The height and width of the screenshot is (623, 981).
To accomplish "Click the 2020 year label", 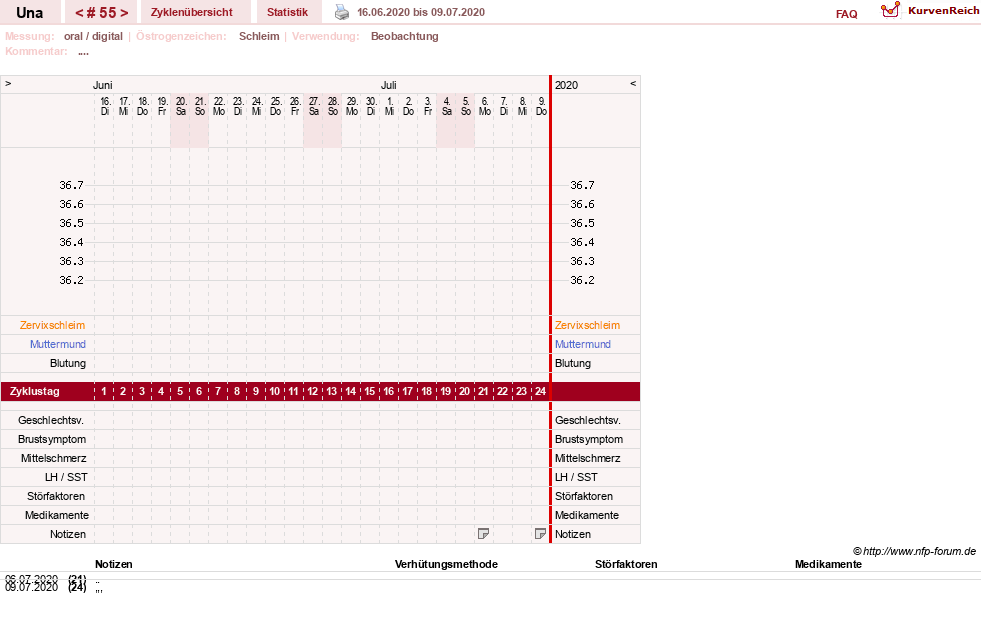I will [566, 85].
